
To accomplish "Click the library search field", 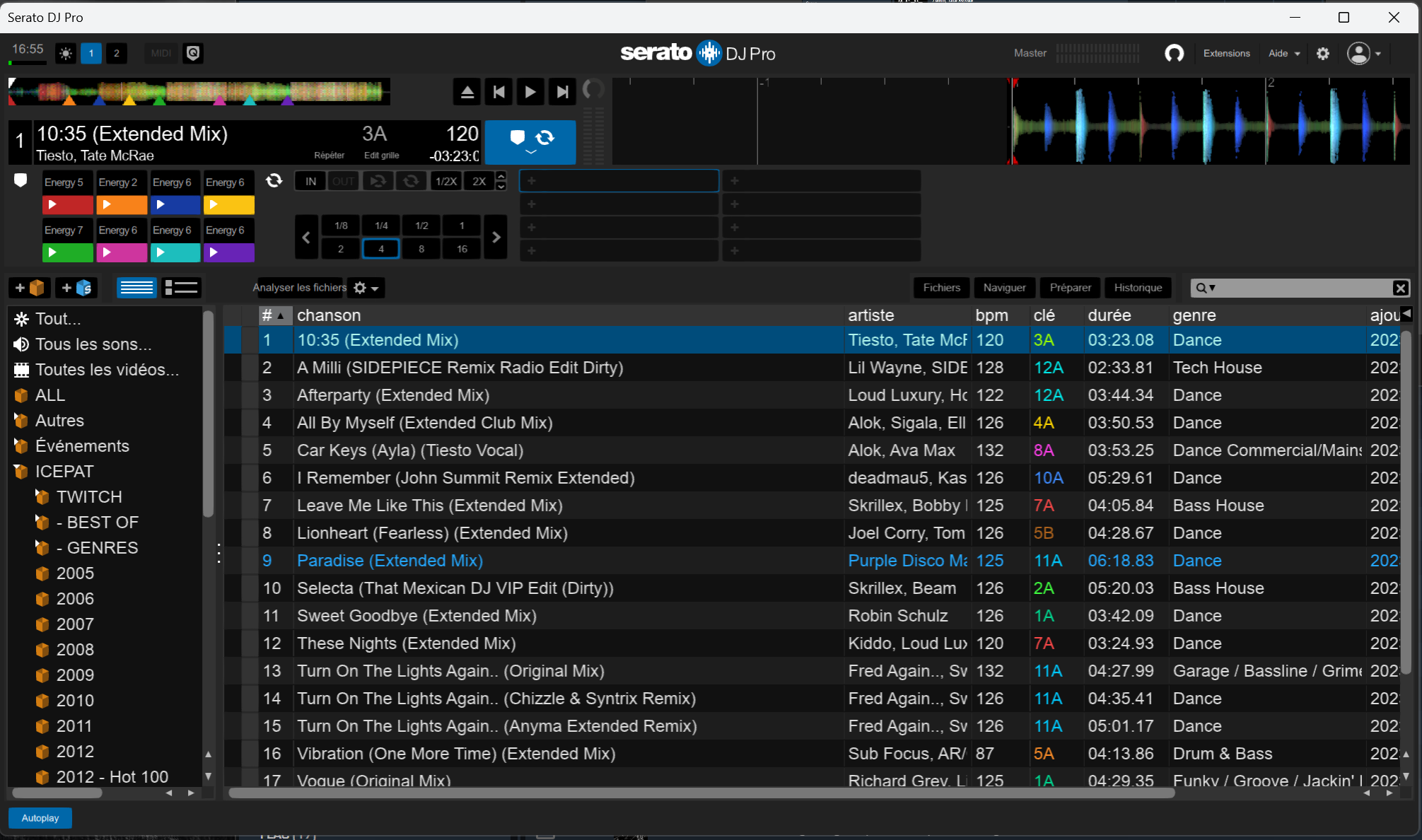I will pos(1301,288).
